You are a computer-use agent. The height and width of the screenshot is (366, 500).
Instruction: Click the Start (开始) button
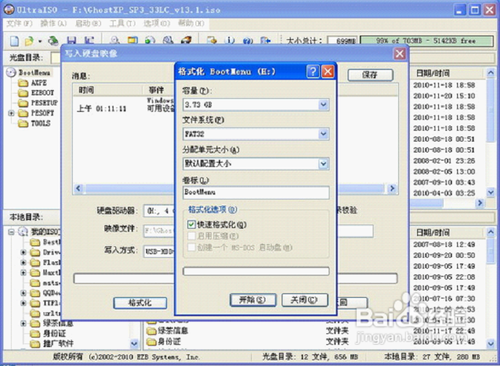253,300
